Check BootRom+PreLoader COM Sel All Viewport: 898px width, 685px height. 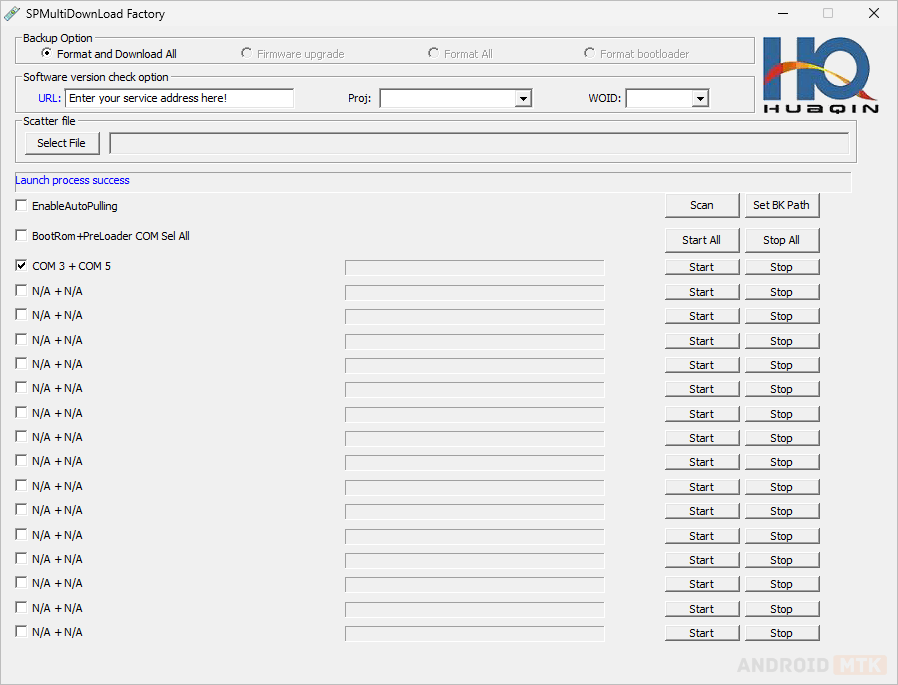tap(22, 236)
